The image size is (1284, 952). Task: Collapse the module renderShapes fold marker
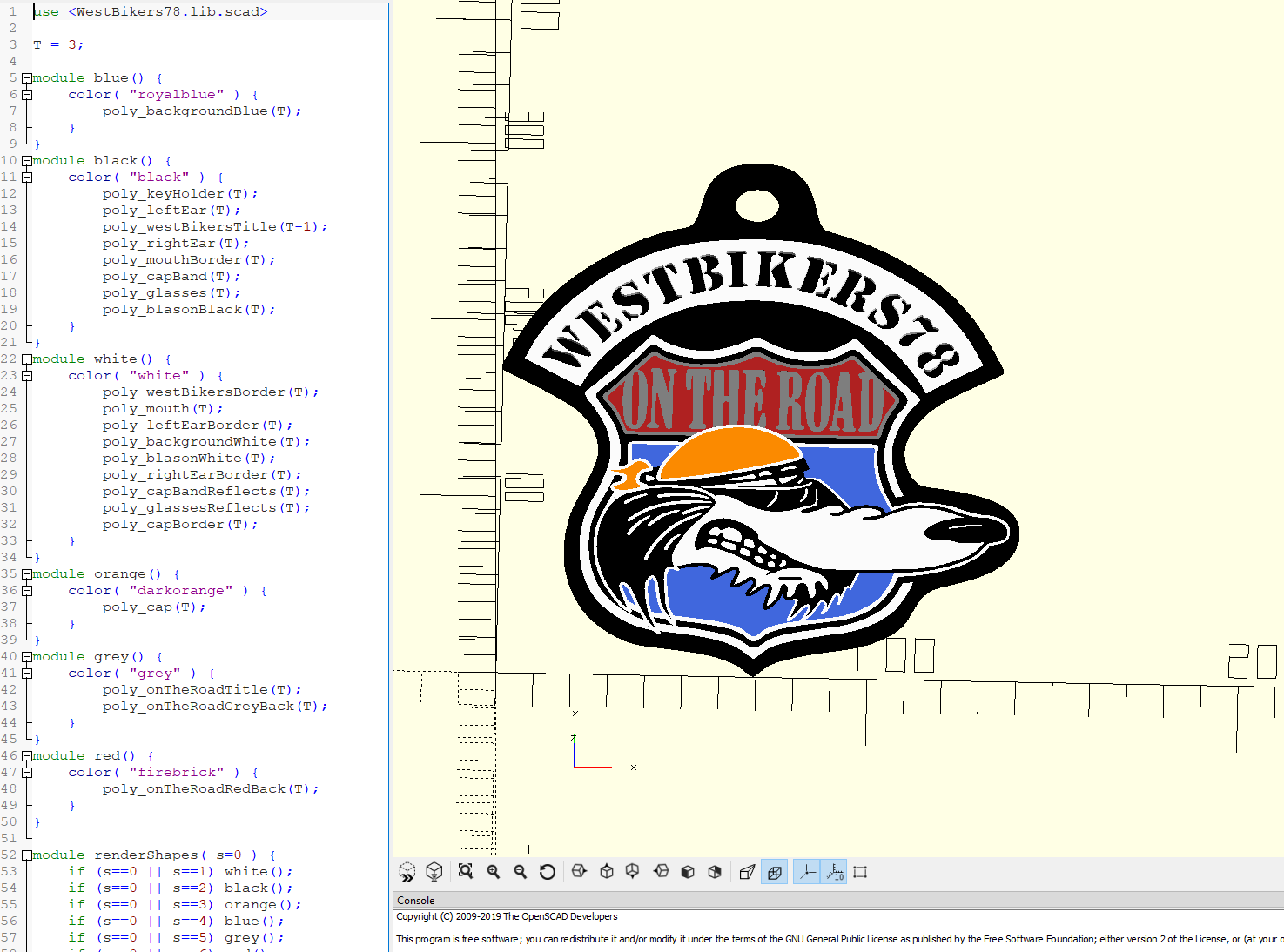pos(27,855)
